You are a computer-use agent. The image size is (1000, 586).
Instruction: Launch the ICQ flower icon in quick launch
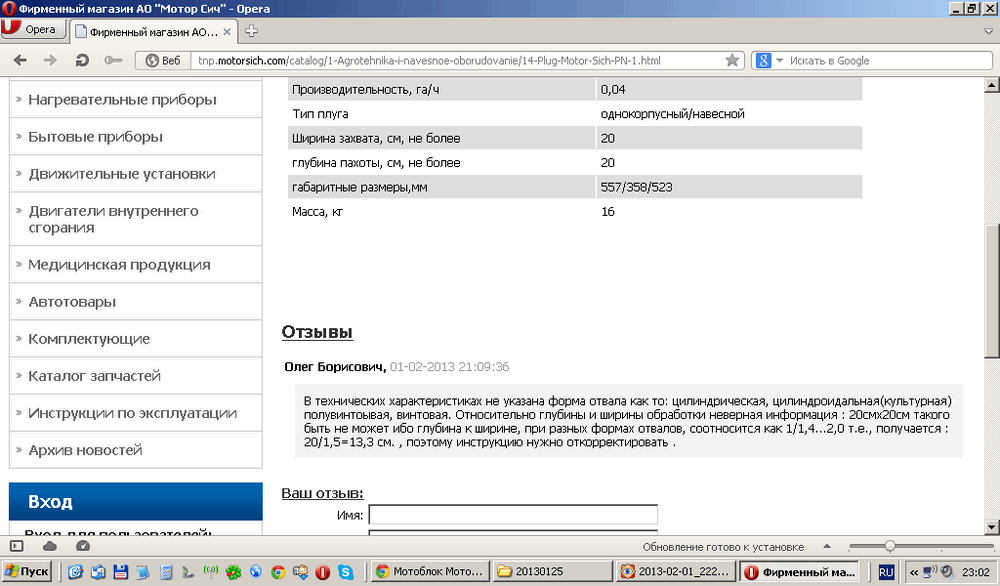click(x=233, y=571)
